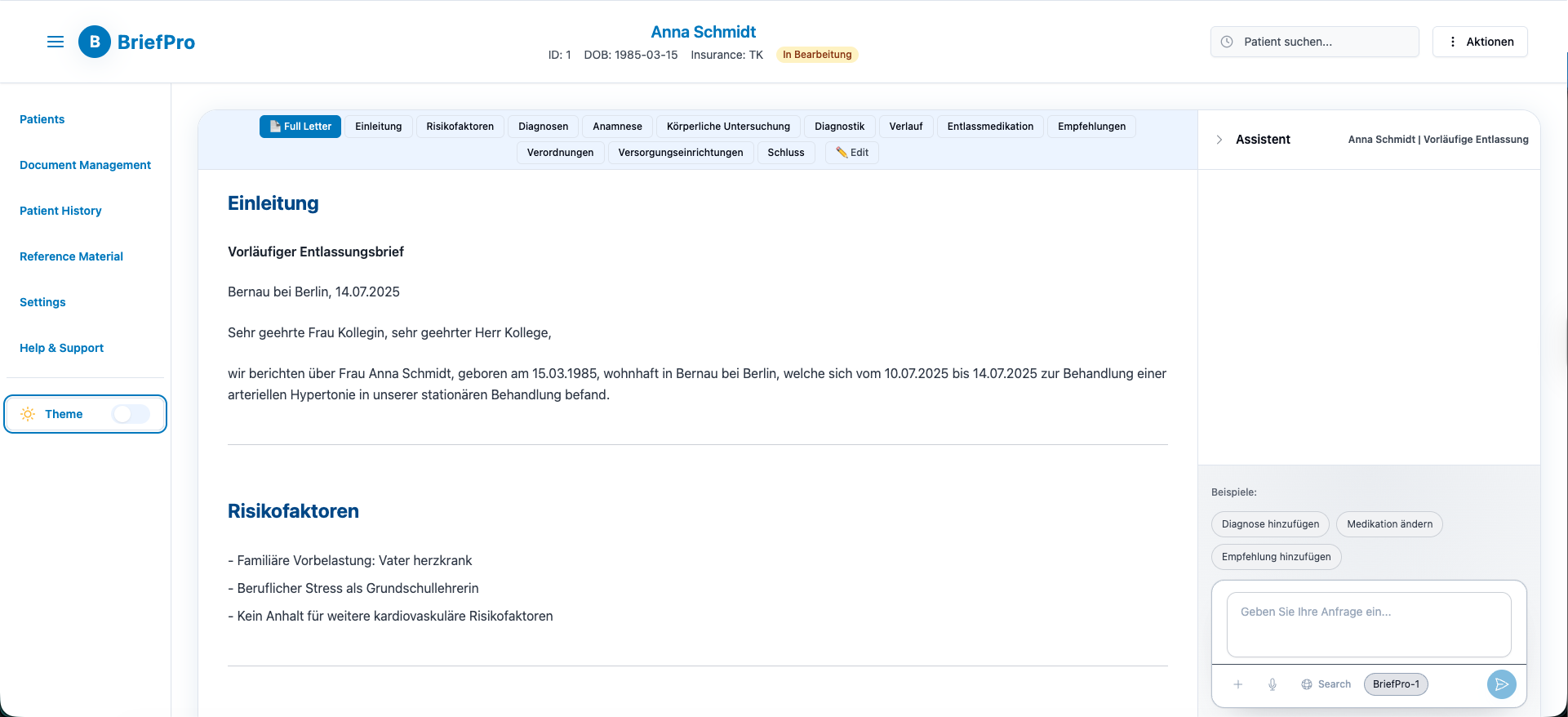Screen dimensions: 1568x717
Task: Open the hamburger menu icon
Action: [56, 42]
